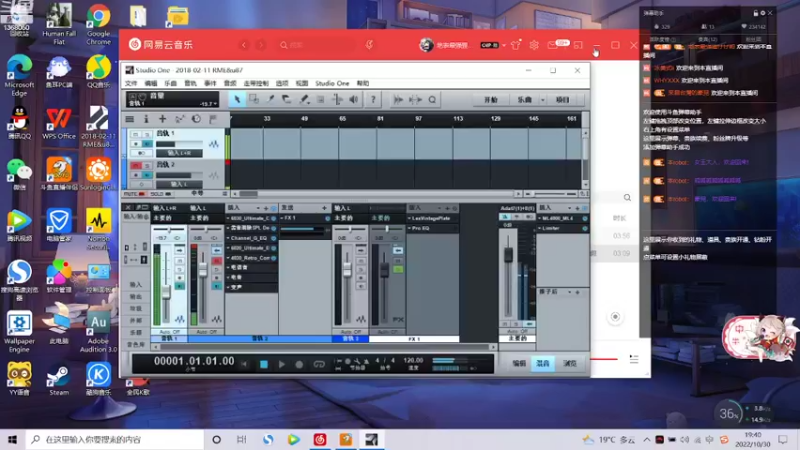Open the question mark help icon
The height and width of the screenshot is (450, 800).
(x=373, y=99)
